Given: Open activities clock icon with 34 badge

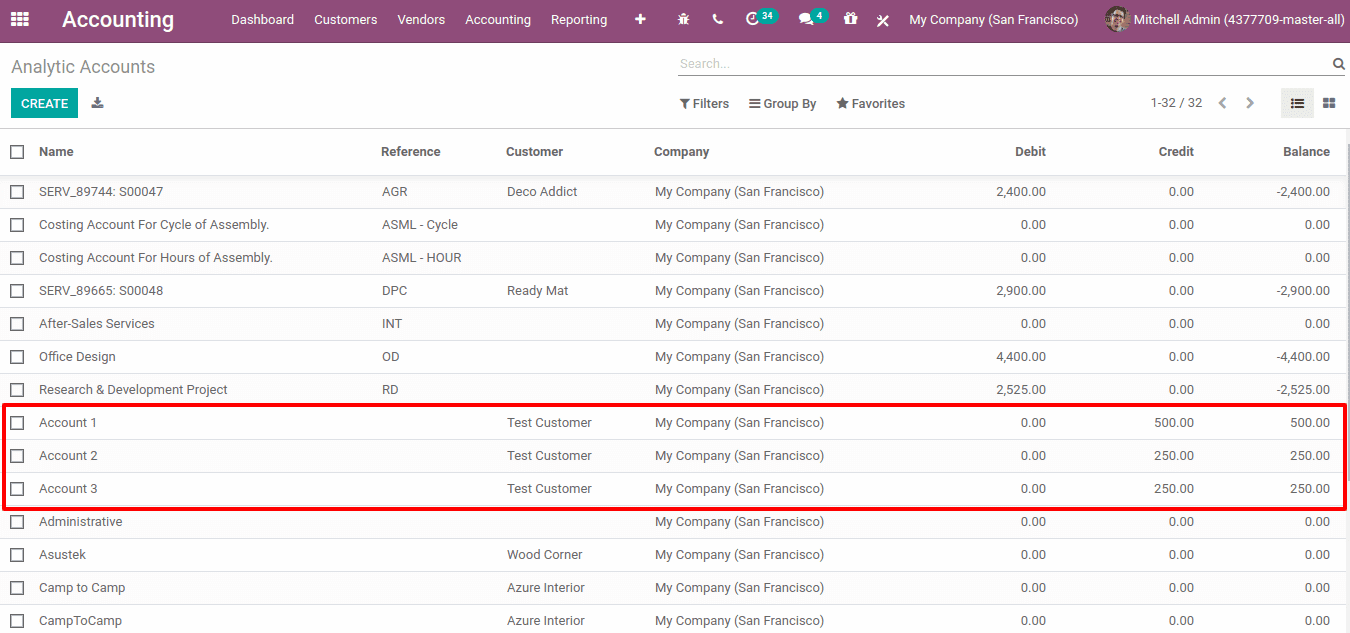Looking at the screenshot, I should coord(760,18).
